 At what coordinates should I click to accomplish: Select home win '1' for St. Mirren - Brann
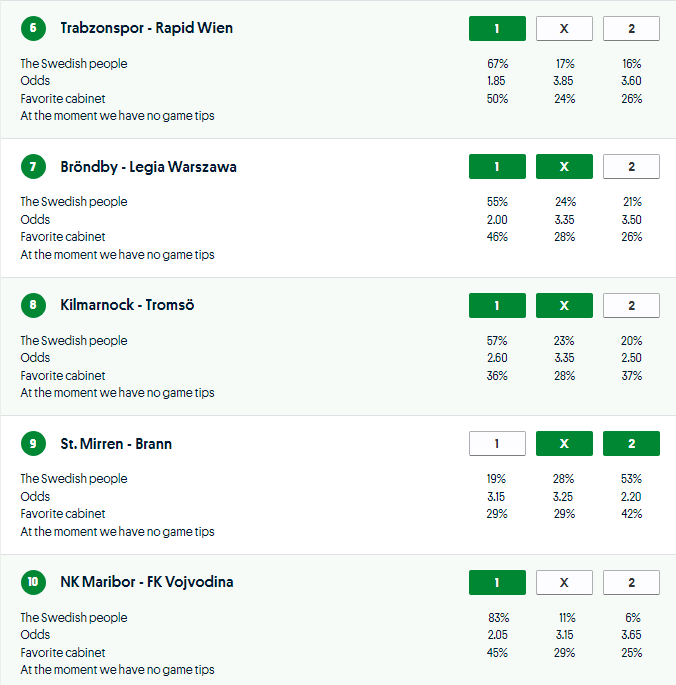[x=497, y=443]
